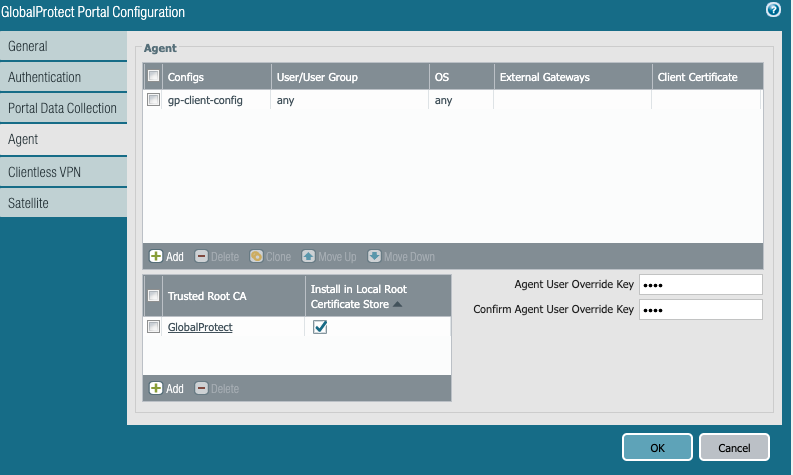Image resolution: width=793 pixels, height=475 pixels.
Task: Switch to the Satellite tab
Action: tap(63, 203)
